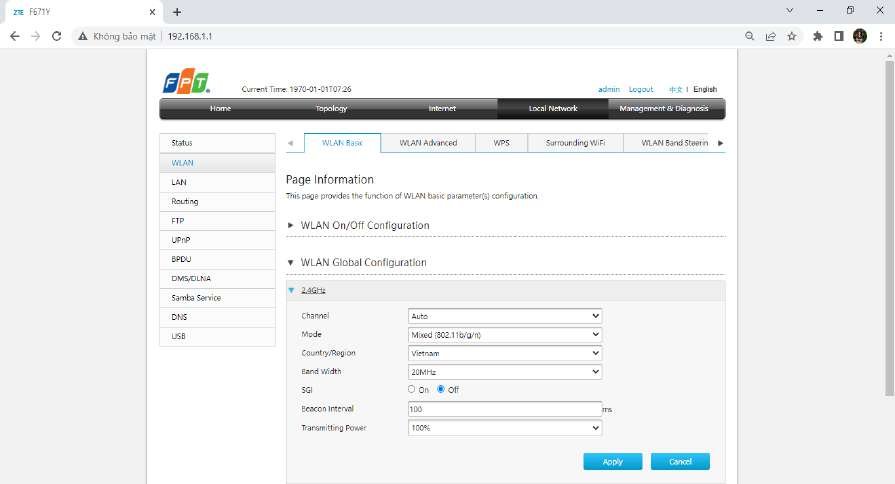Viewport: 895px width, 484px height.
Task: Open FTP in the sidebar
Action: coord(217,221)
